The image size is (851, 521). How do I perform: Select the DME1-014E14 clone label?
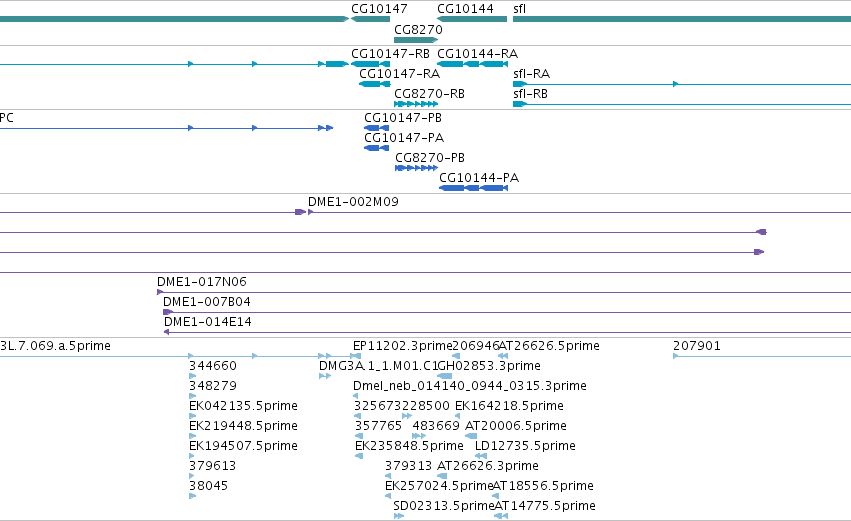coord(208,322)
